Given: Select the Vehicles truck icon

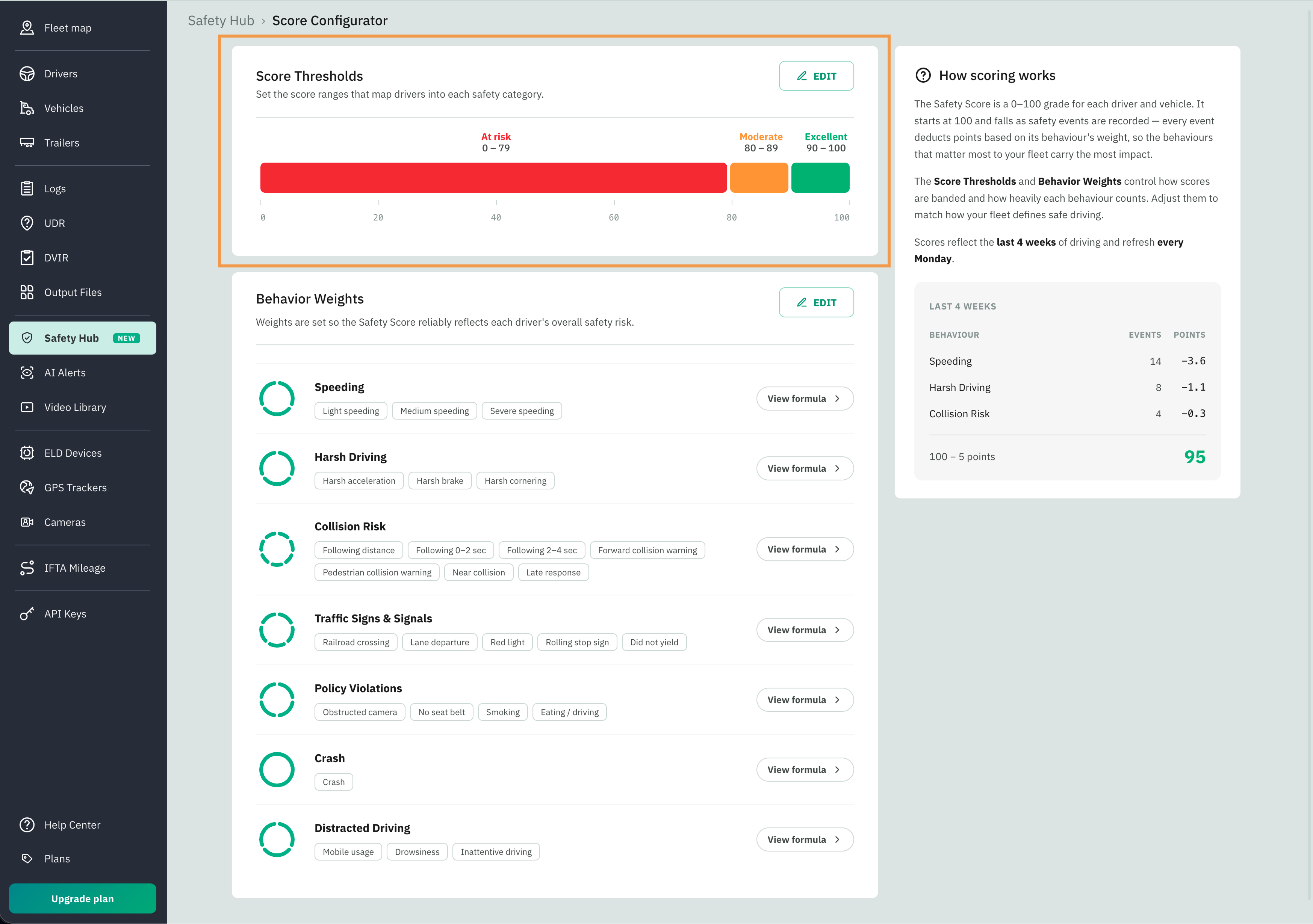Looking at the screenshot, I should tap(27, 108).
